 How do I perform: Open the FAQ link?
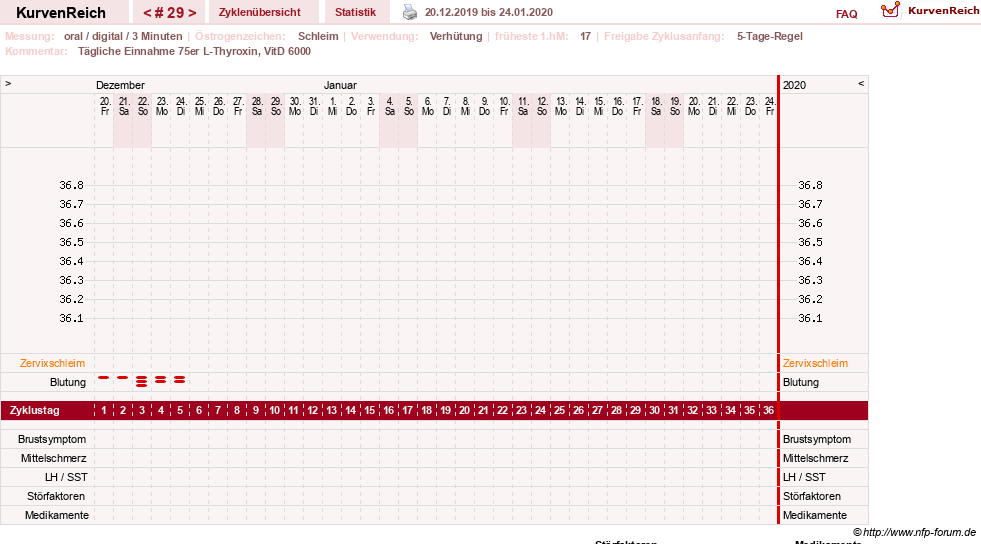(846, 14)
